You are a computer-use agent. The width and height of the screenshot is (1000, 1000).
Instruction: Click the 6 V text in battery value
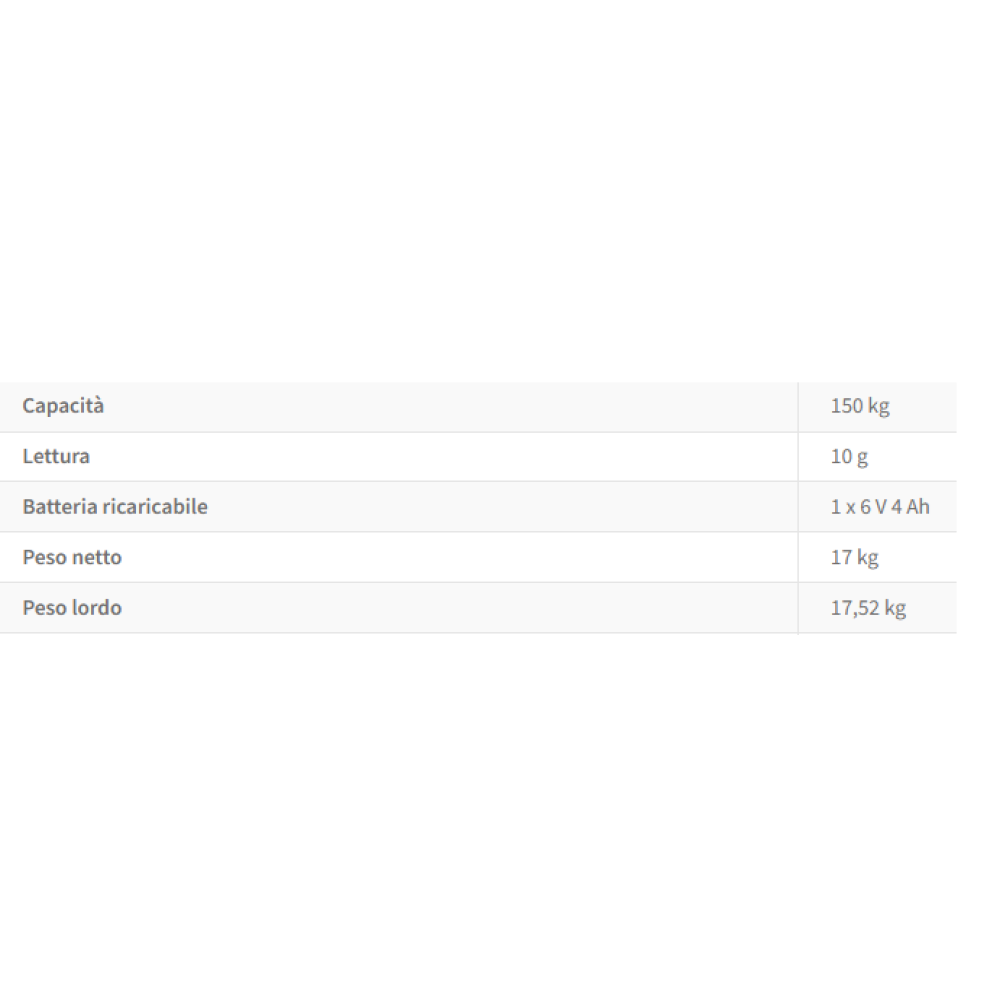pos(872,507)
